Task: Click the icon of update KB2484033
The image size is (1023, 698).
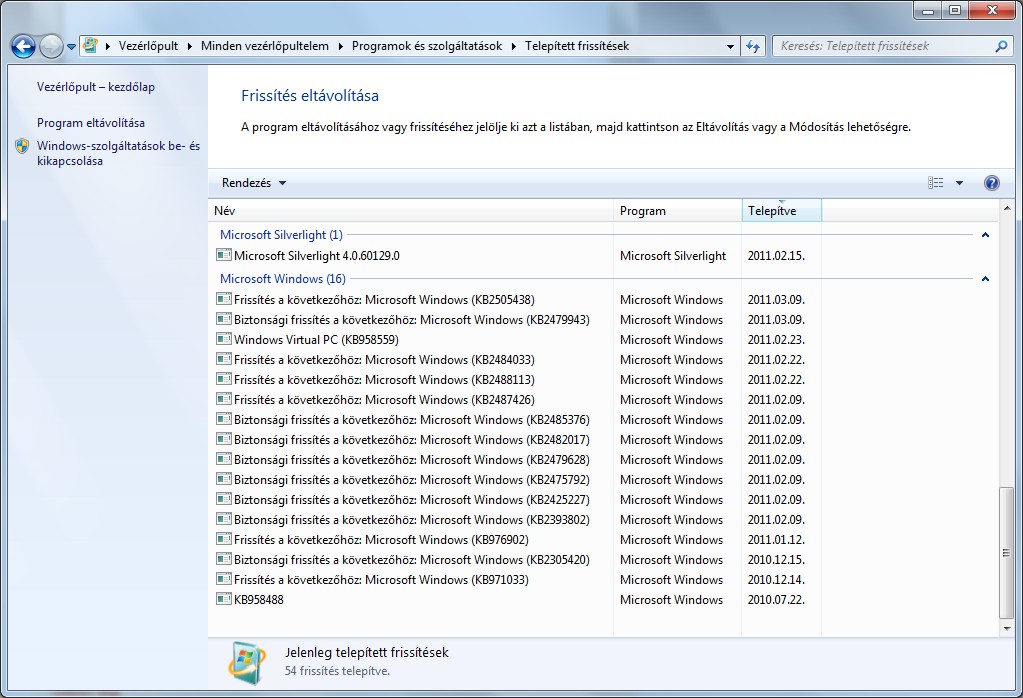Action: tap(224, 359)
